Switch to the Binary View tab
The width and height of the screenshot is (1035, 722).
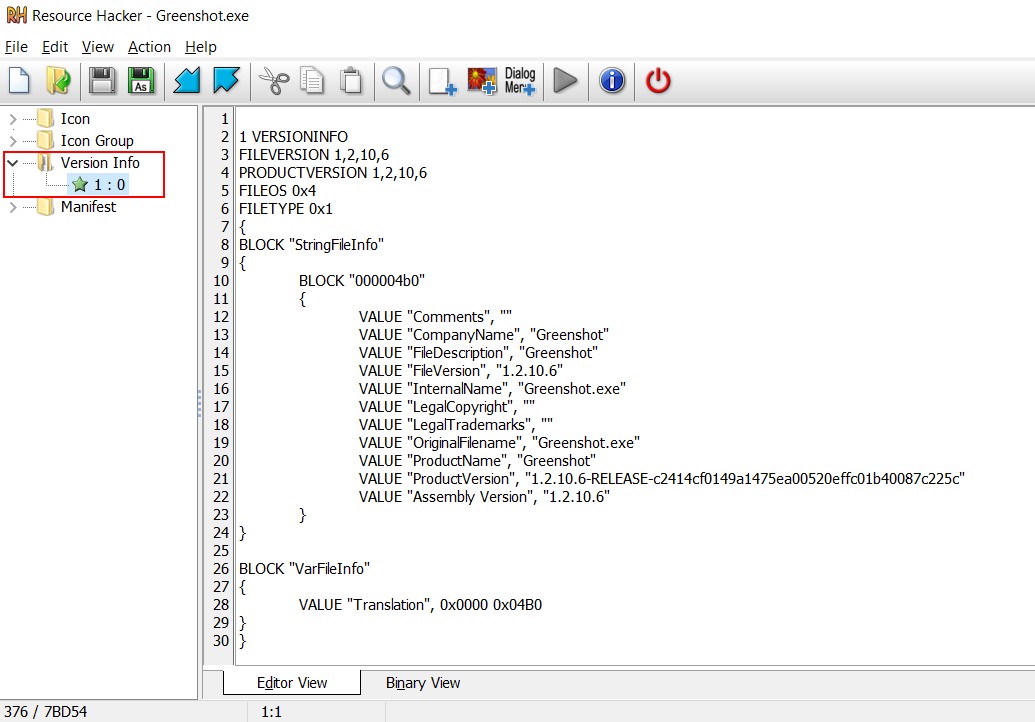coord(423,682)
